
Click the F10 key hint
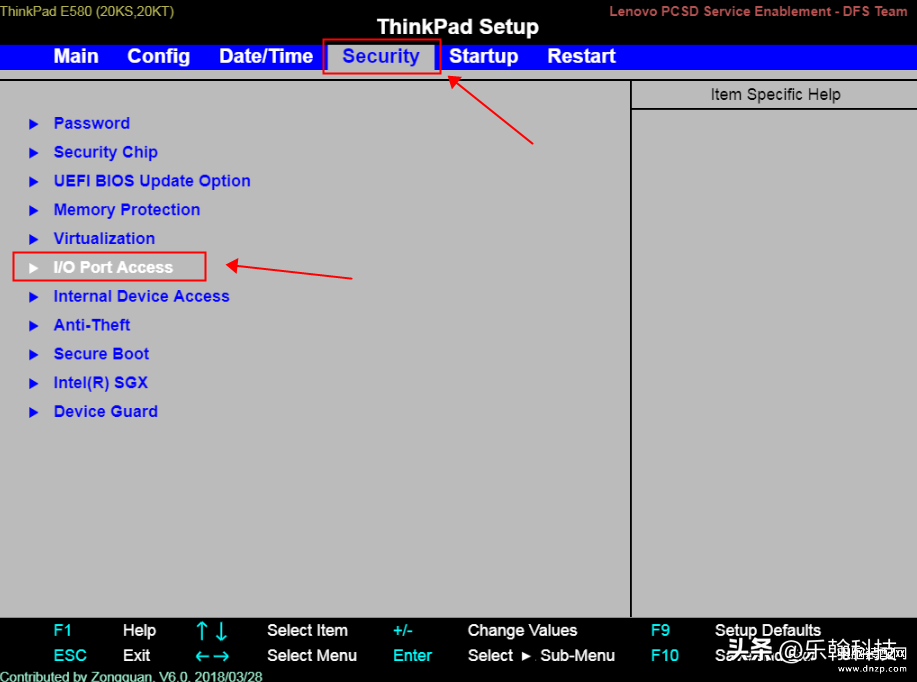[x=665, y=655]
